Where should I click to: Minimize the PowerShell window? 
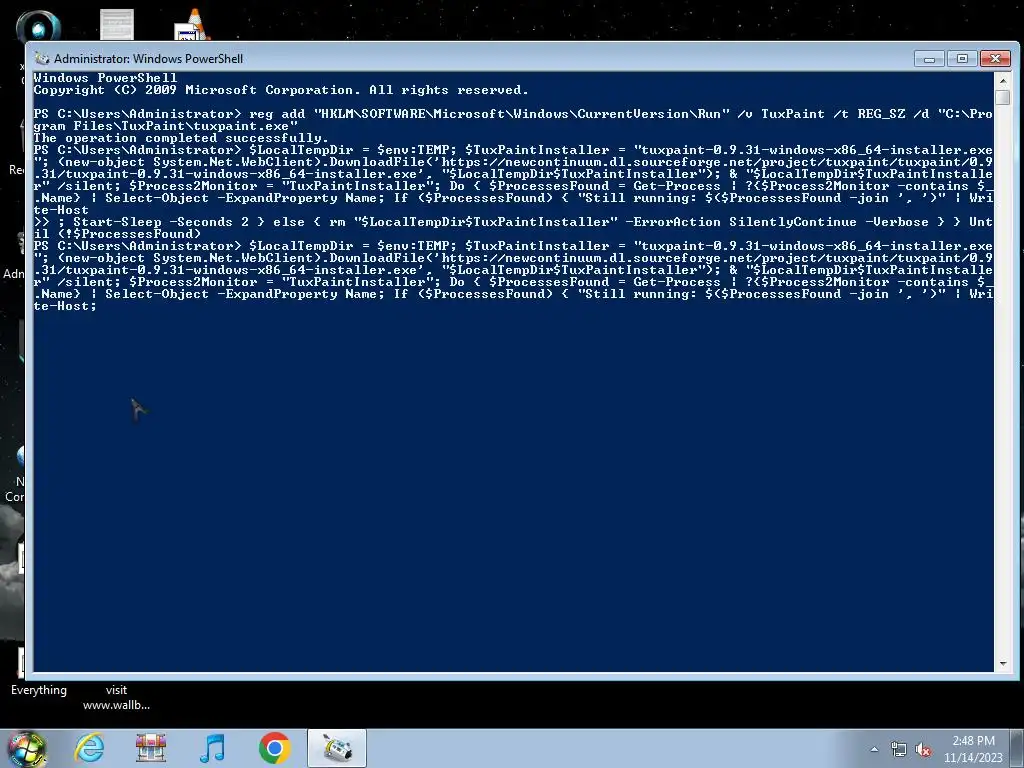tap(929, 59)
